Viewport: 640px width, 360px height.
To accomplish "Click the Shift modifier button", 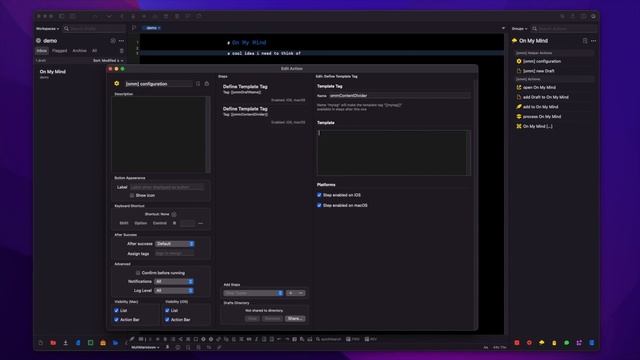I will click(x=124, y=223).
